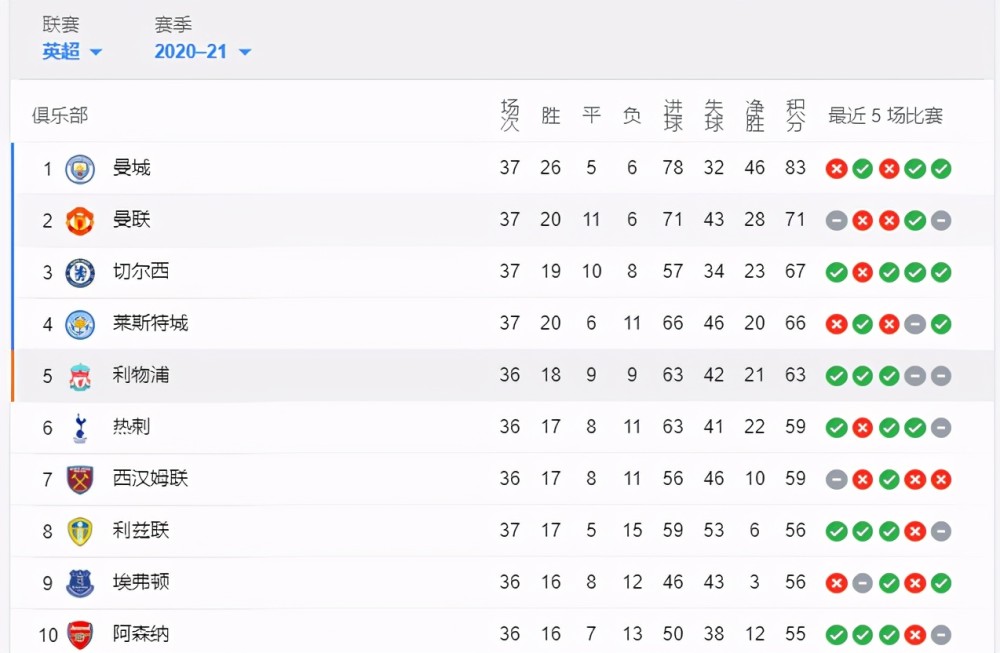Click the 积分 points column header
This screenshot has height=653, width=1000.
click(795, 115)
